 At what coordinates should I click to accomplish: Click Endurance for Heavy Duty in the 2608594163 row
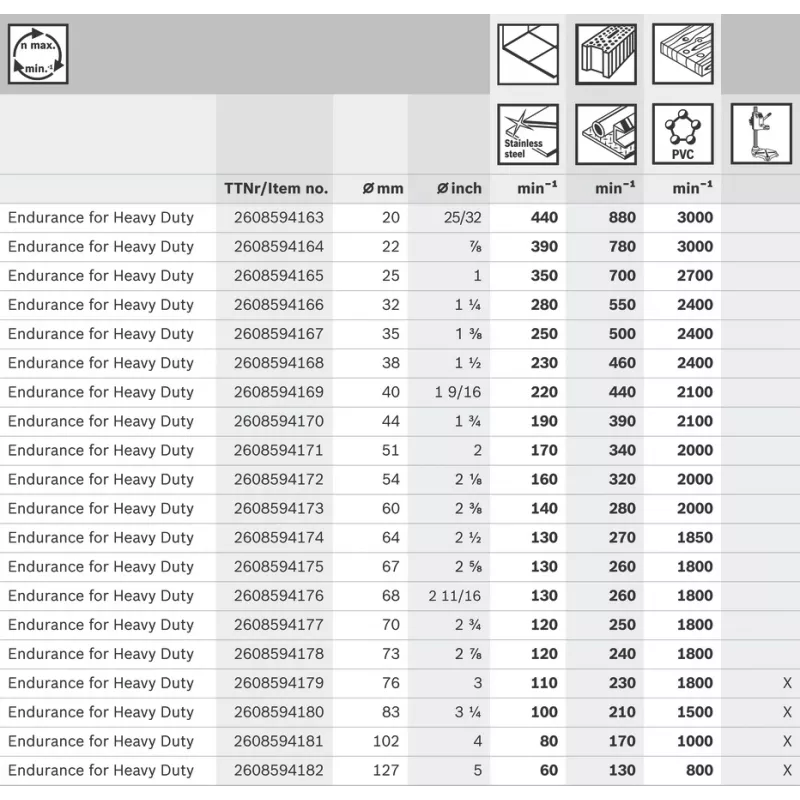(101, 218)
